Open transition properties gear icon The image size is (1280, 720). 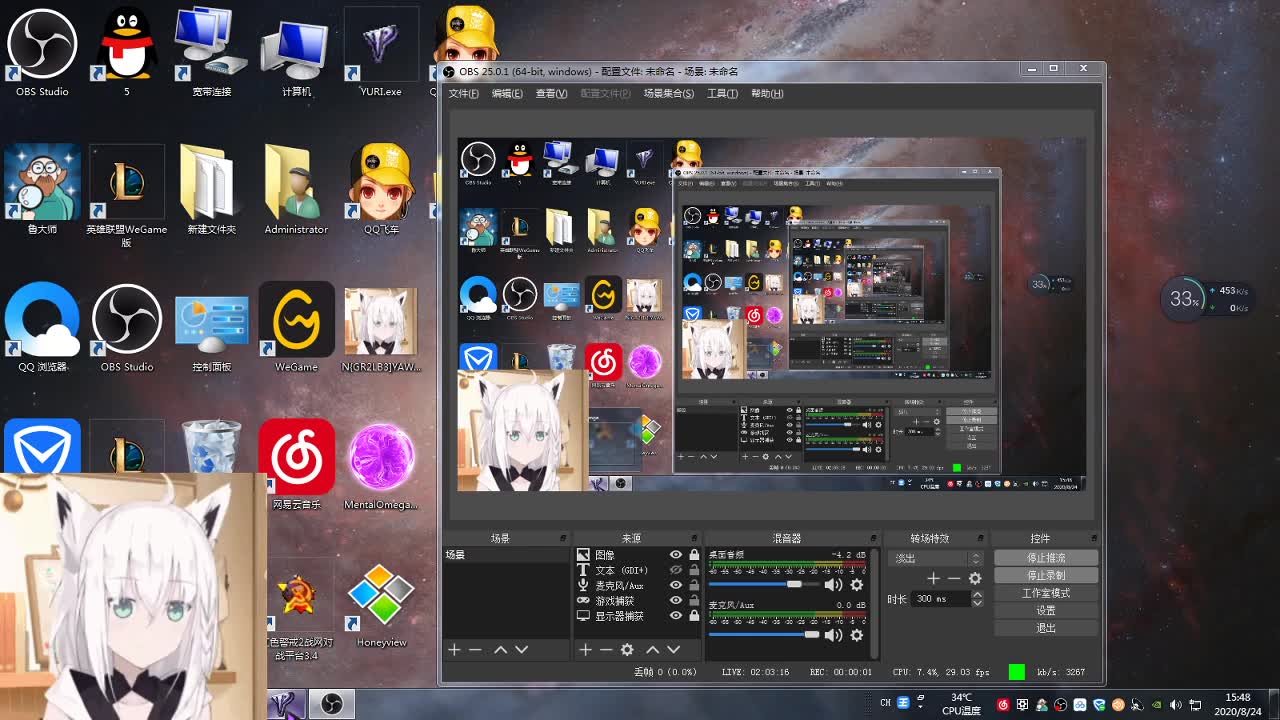click(975, 578)
